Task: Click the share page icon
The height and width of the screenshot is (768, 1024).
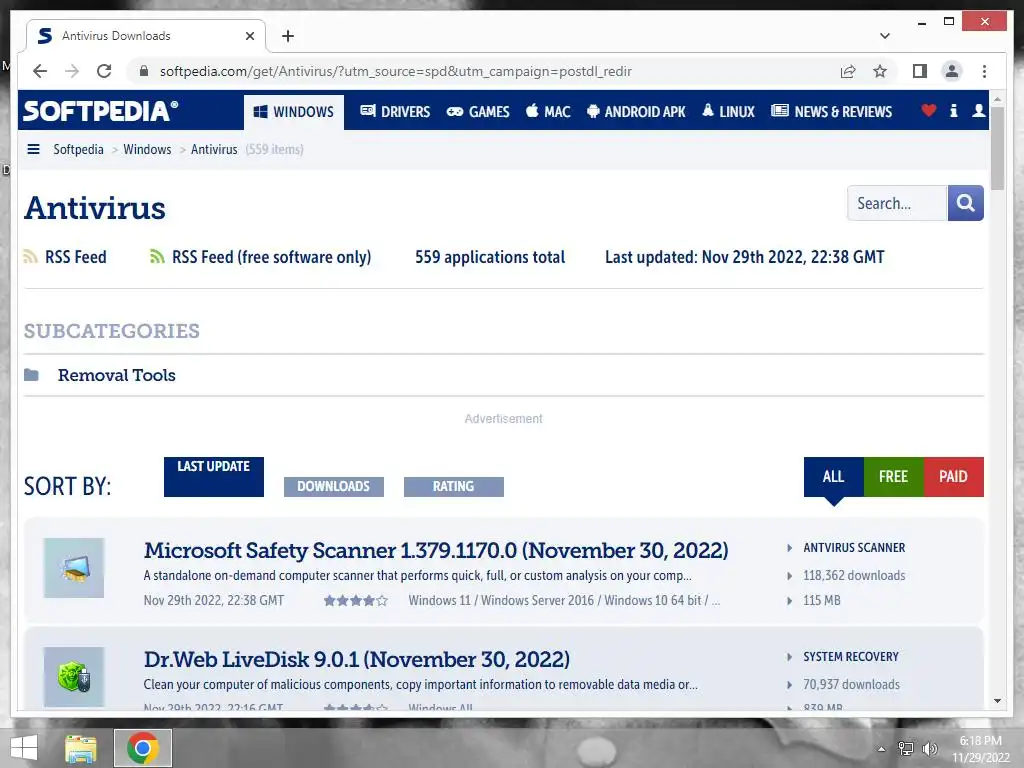Action: tap(848, 71)
